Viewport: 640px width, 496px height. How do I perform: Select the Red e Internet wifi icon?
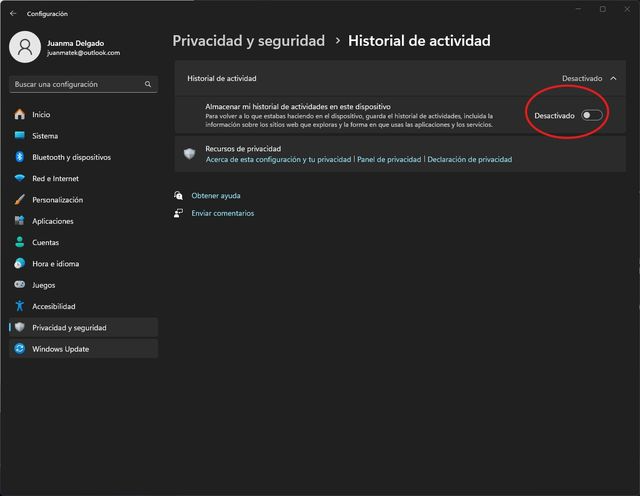(x=19, y=178)
